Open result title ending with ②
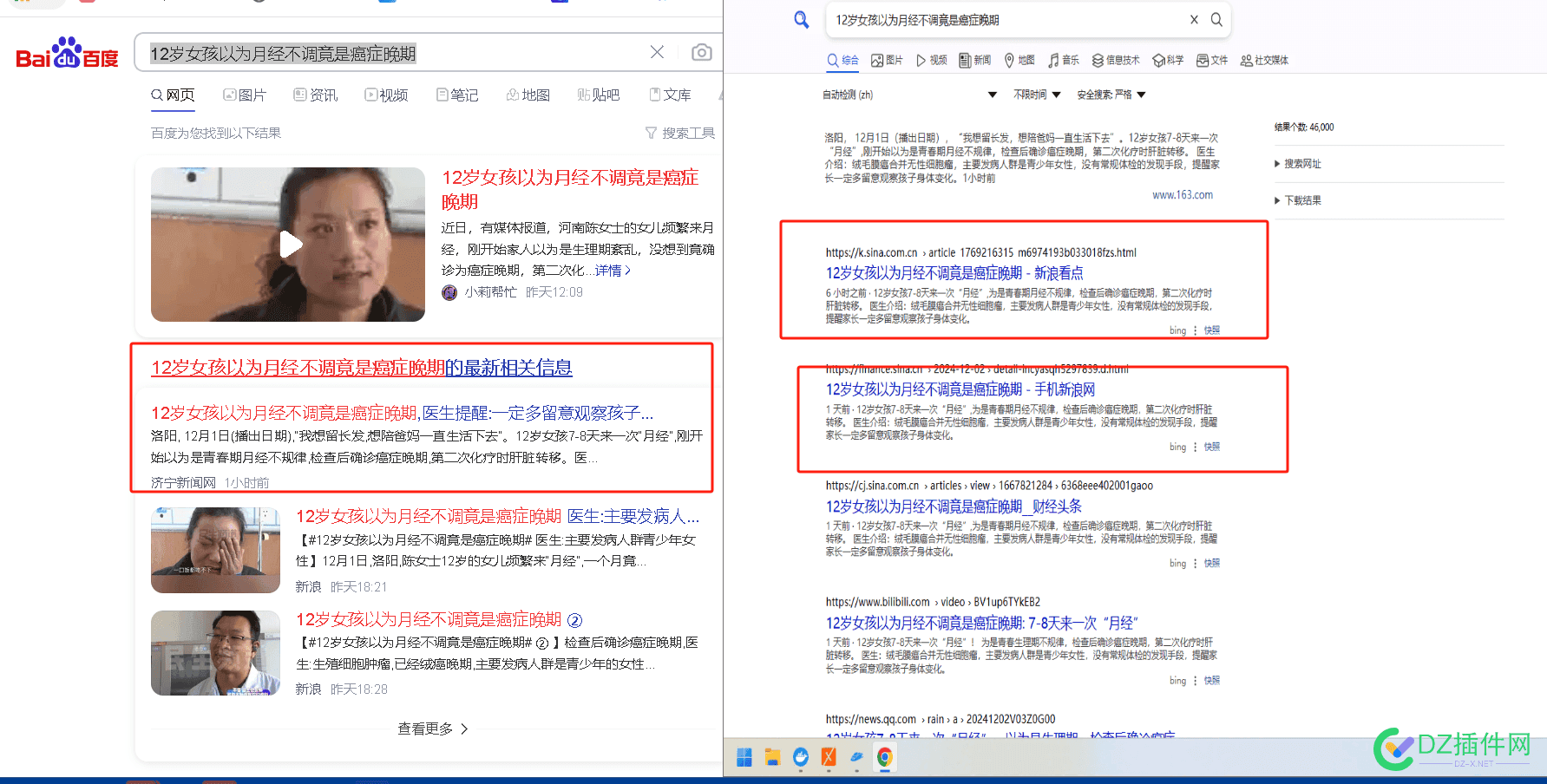 439,619
